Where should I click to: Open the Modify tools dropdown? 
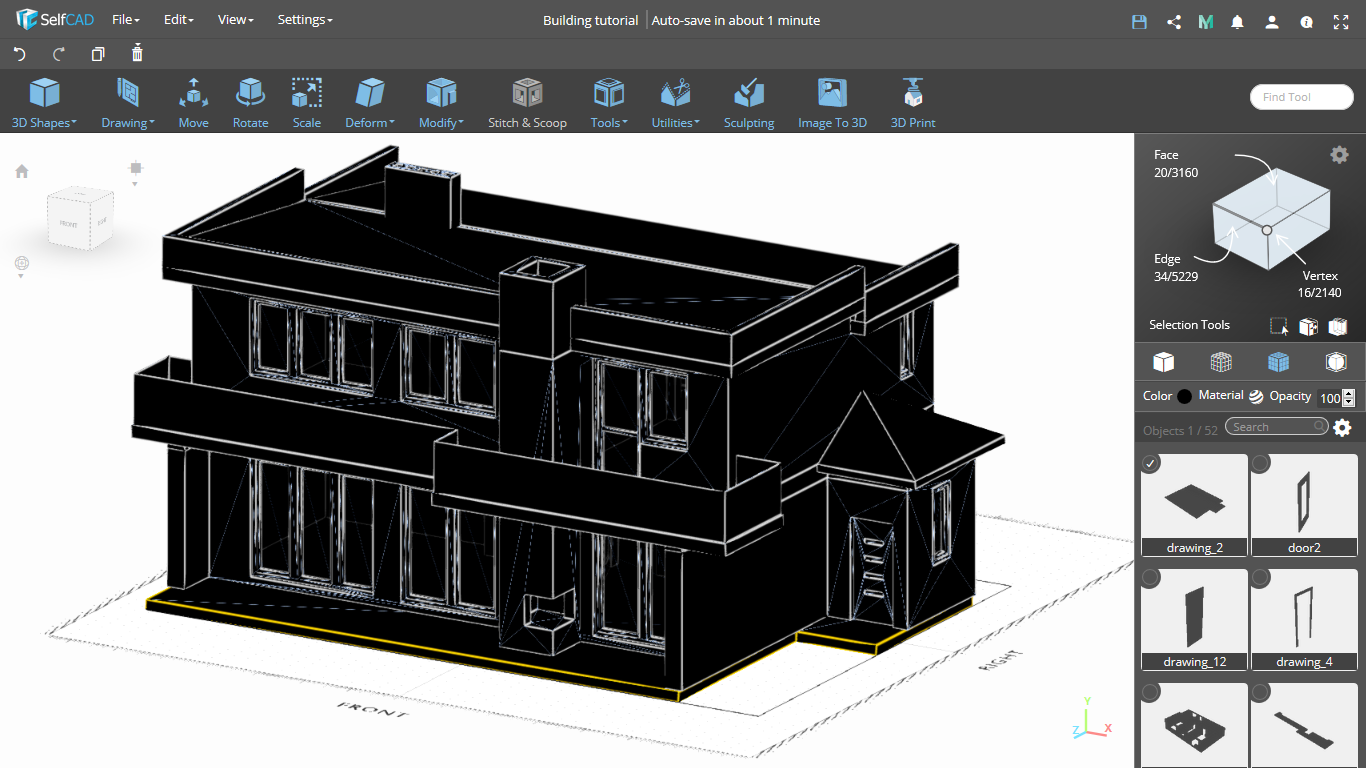point(441,104)
